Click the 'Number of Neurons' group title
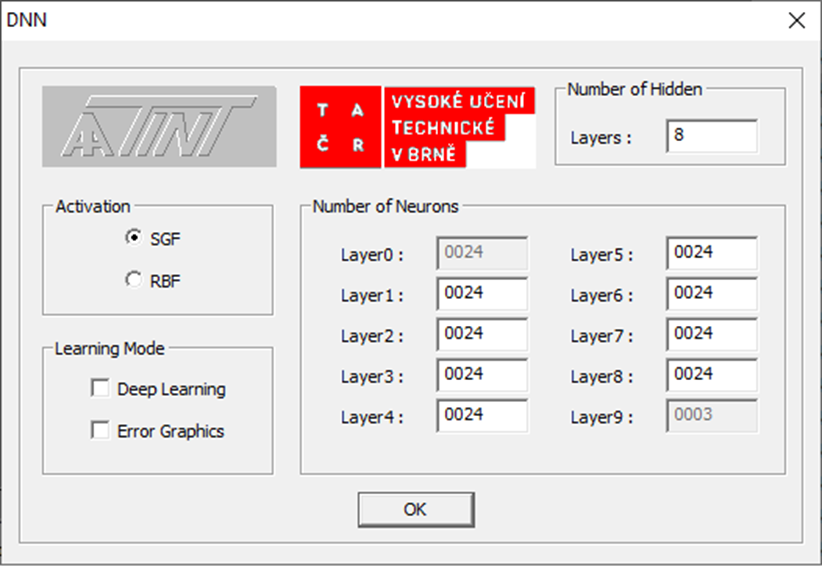This screenshot has height=567, width=822. 385,206
